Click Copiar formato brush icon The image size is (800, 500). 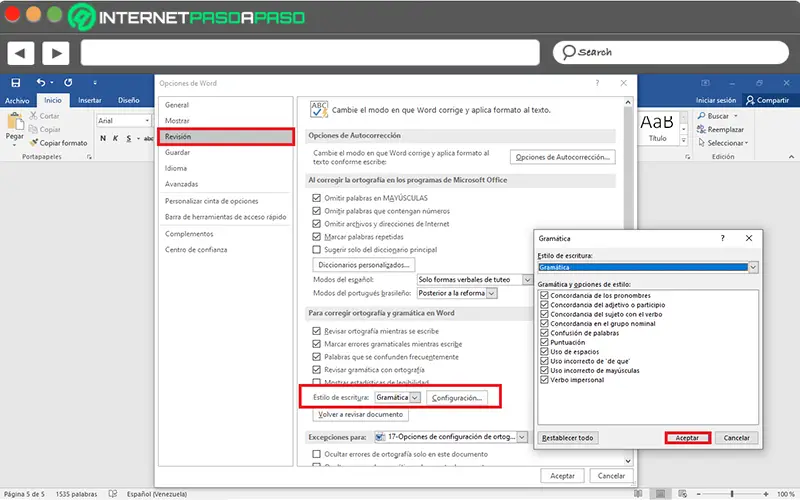(34, 142)
